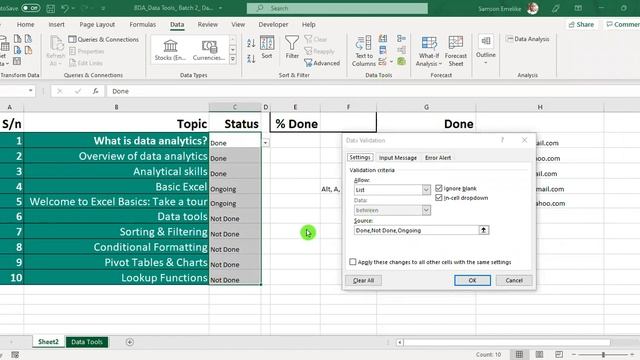Viewport: 640px width, 360px height.
Task: Select column C header
Action: (235, 107)
